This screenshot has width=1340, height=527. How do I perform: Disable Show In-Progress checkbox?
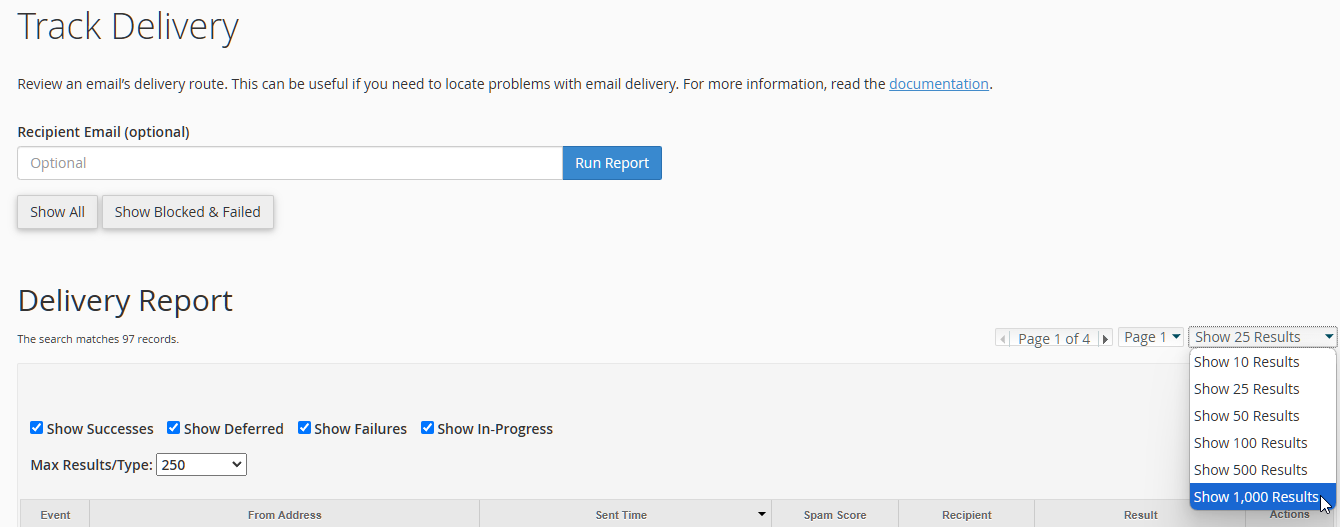428,428
